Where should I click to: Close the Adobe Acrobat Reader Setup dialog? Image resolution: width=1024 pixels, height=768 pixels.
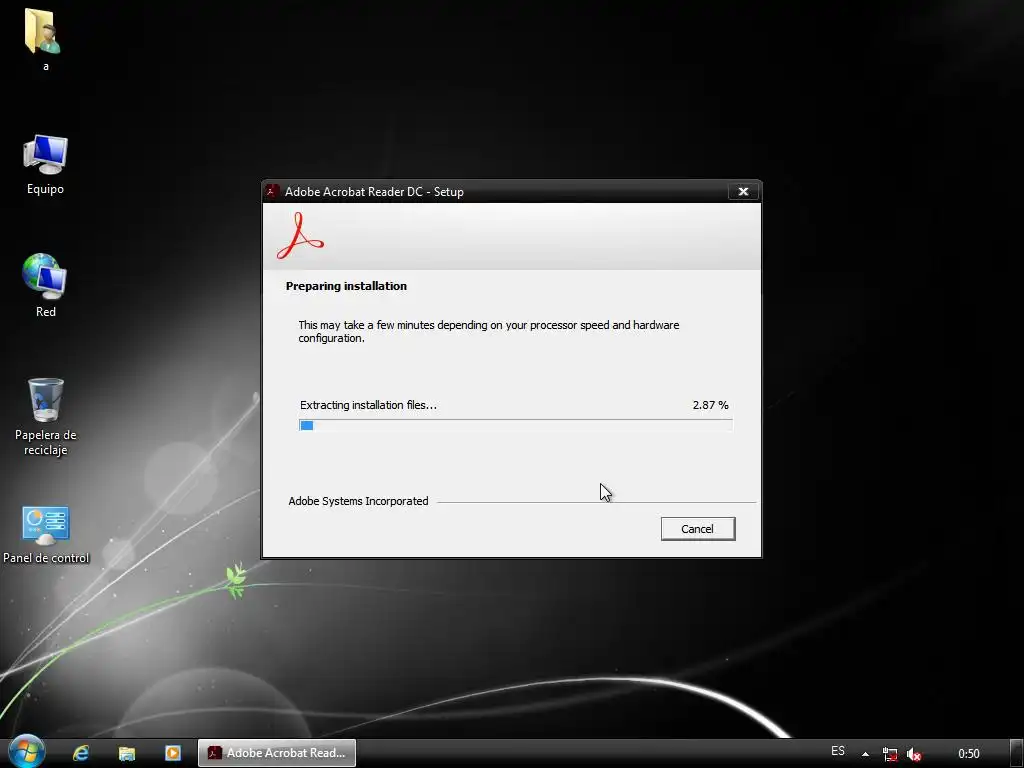[x=743, y=191]
